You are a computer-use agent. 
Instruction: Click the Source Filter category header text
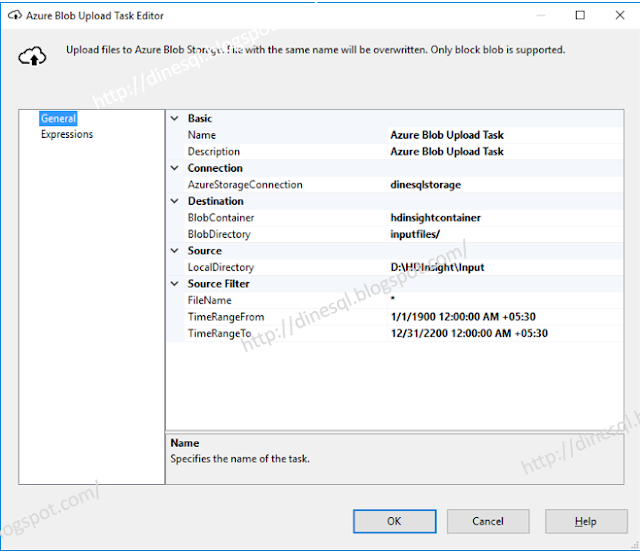(x=218, y=284)
